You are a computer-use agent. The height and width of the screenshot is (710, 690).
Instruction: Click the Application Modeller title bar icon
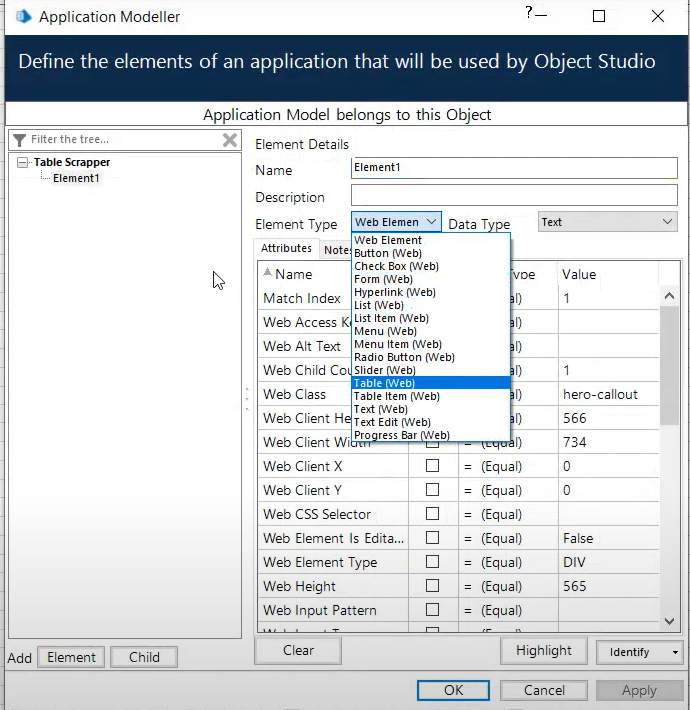24,17
